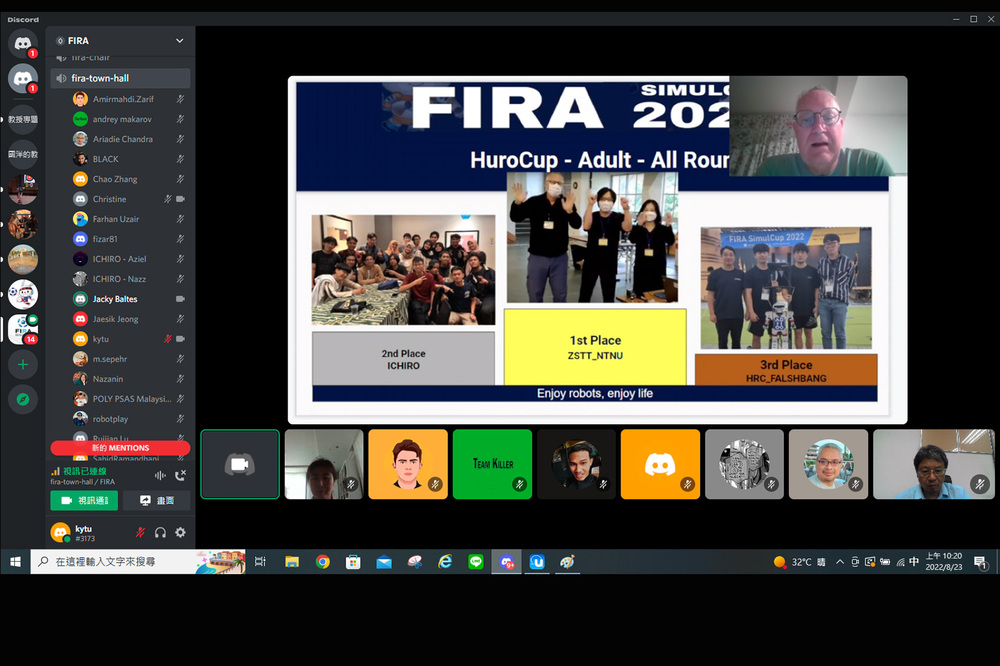This screenshot has height=666, width=1000.
Task: Open File Explorer from taskbar
Action: (291, 561)
